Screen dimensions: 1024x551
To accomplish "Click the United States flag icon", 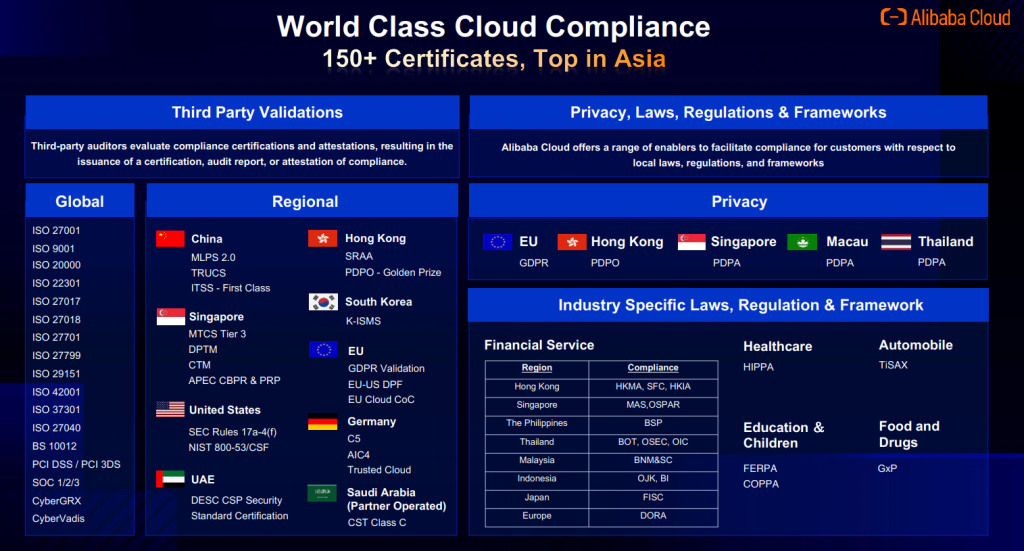I will tap(170, 409).
